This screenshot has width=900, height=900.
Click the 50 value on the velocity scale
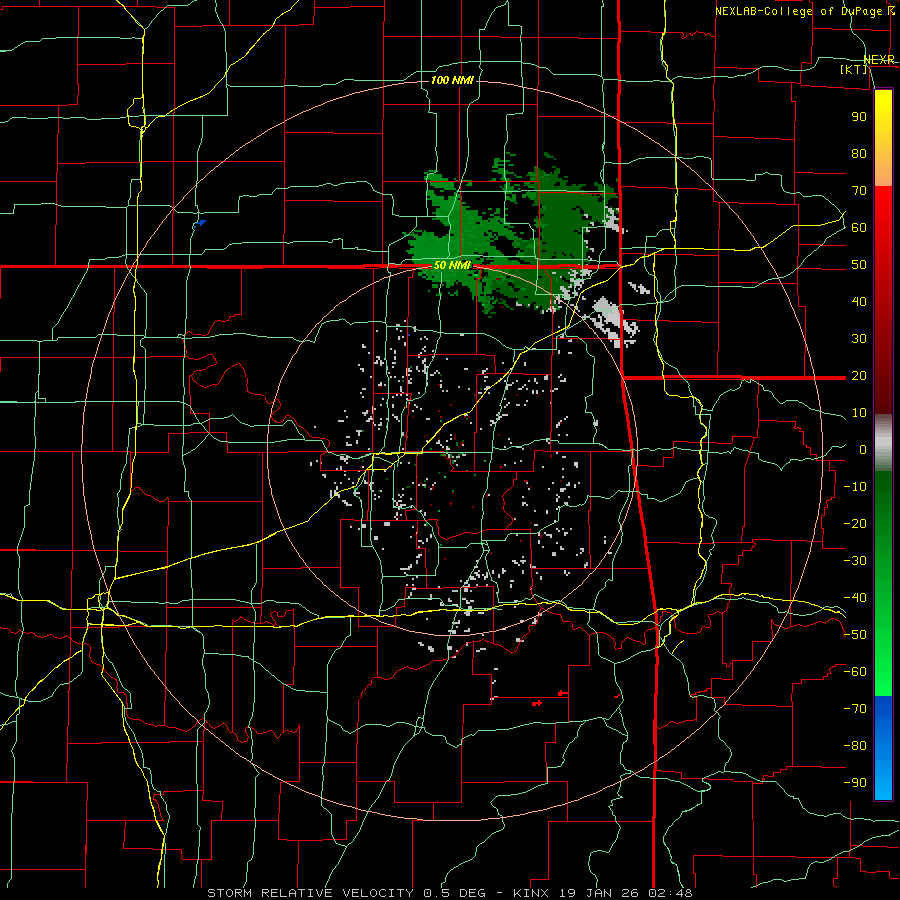[x=859, y=265]
